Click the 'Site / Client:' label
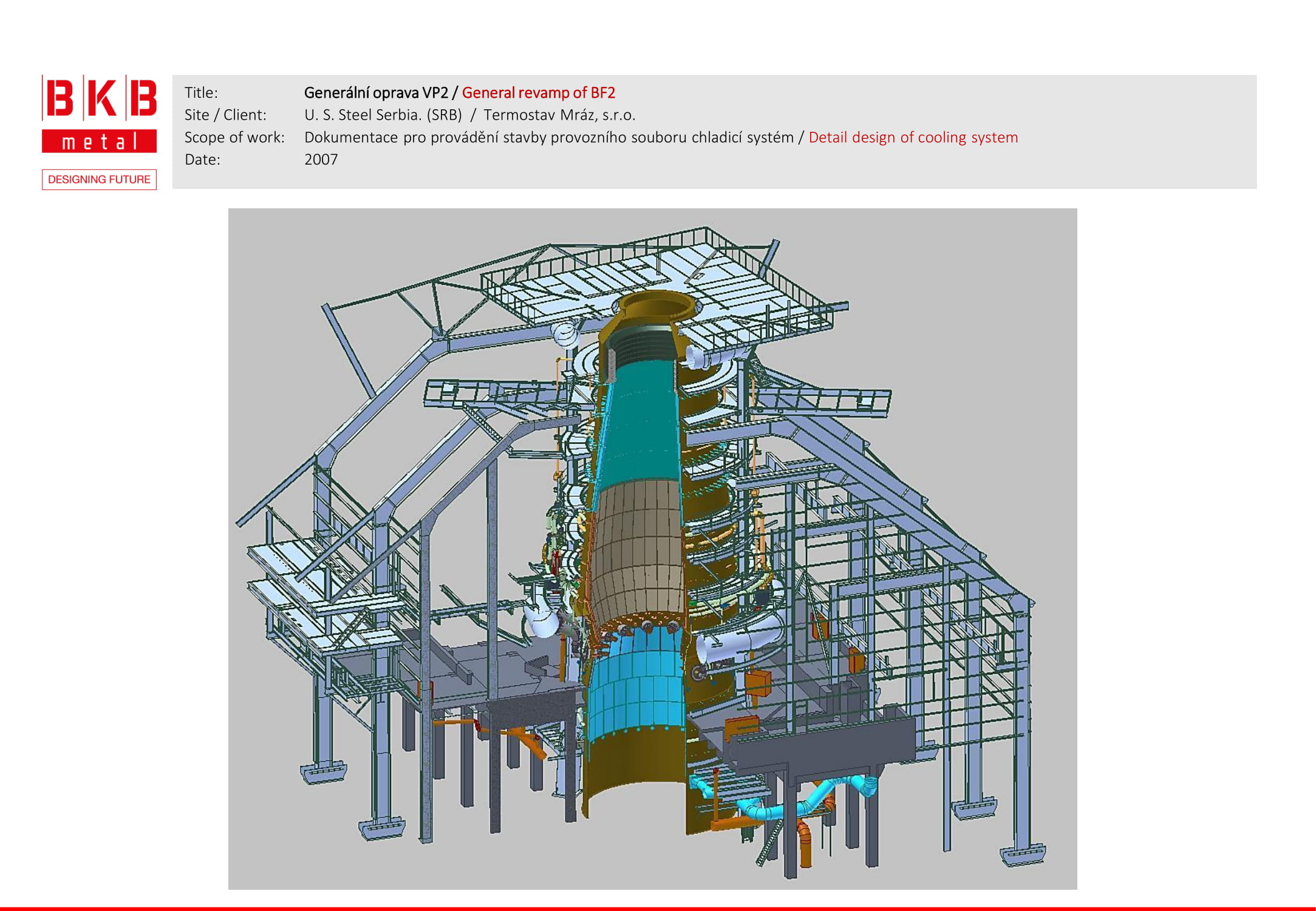1316x911 pixels. [x=225, y=115]
